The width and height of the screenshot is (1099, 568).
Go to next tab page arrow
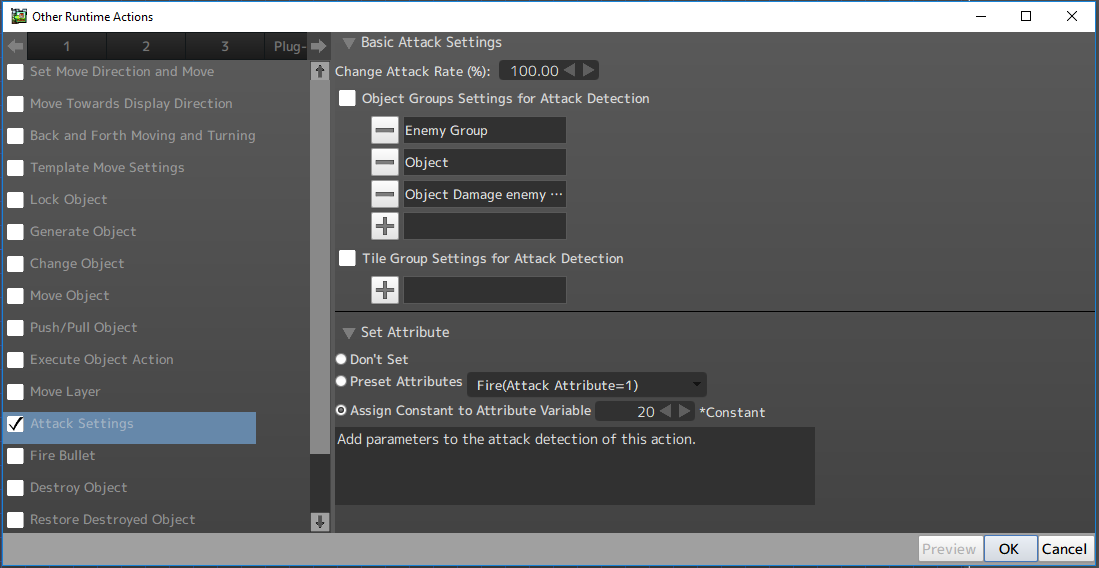pyautogui.click(x=319, y=46)
